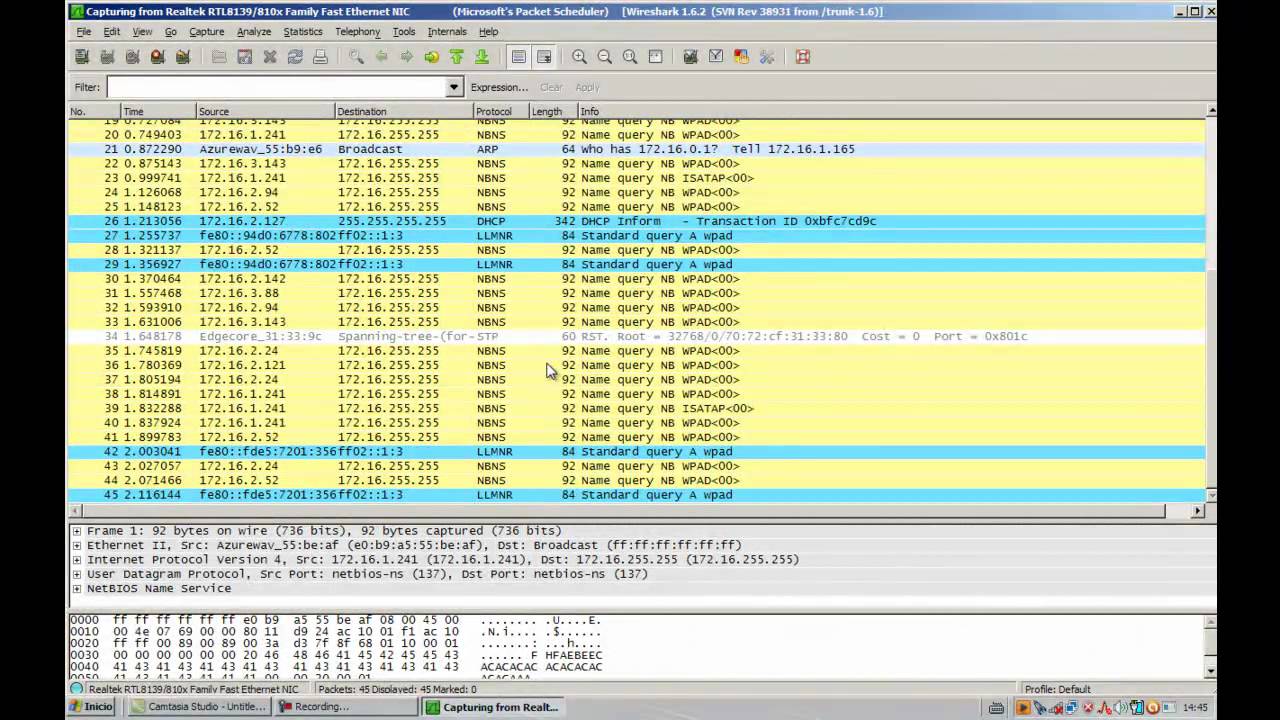
Task: Expand Internet Protocol Version 4 node
Action: [x=77, y=560]
